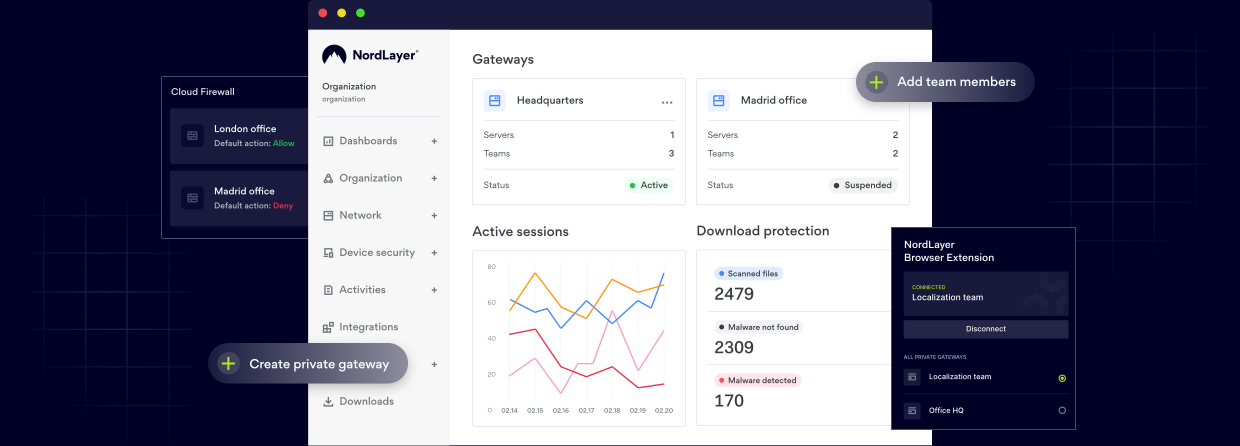Click the Downloads sidebar icon
1240x446 pixels.
(328, 401)
